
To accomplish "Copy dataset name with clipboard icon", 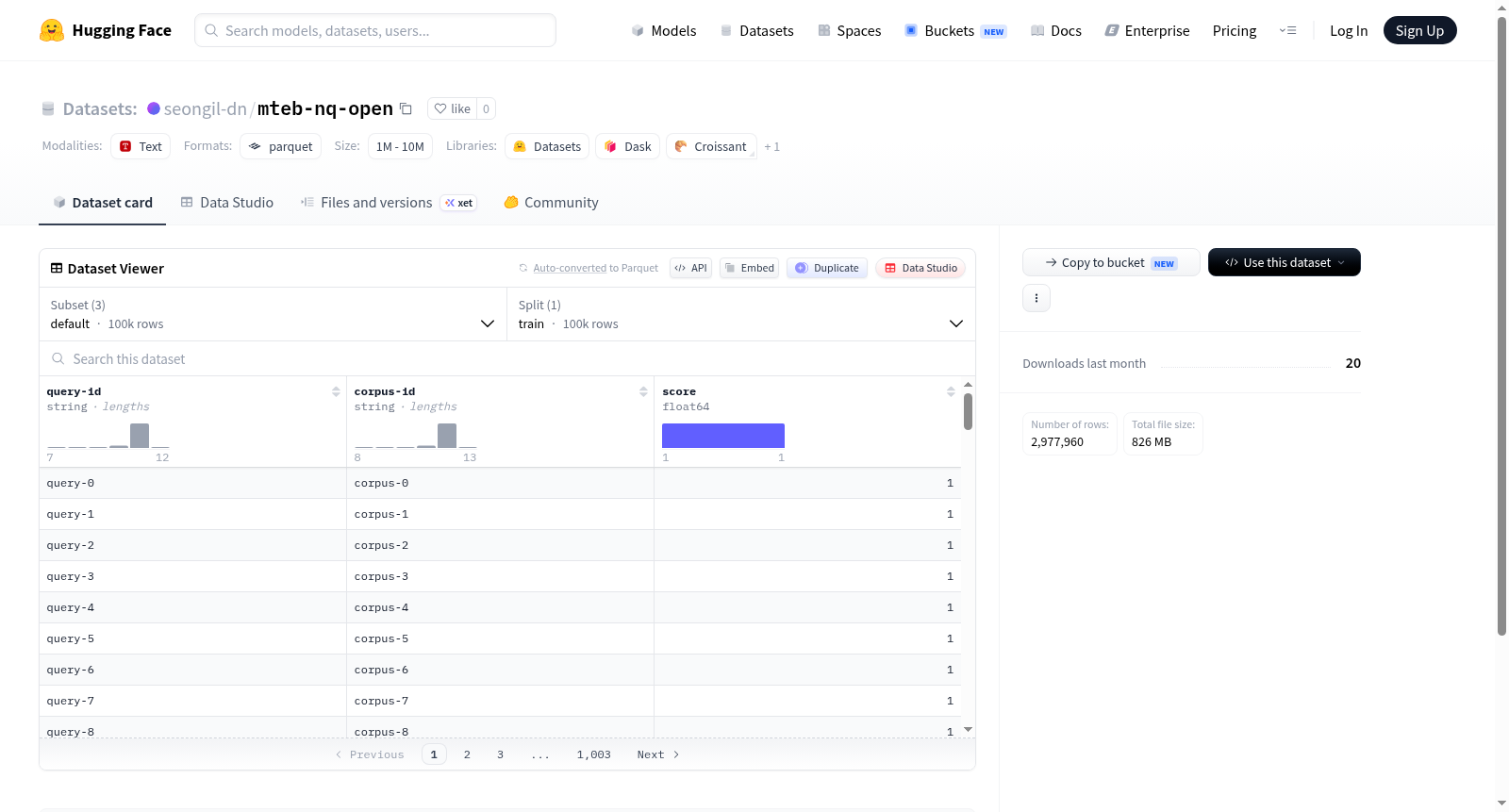I will click(x=406, y=108).
